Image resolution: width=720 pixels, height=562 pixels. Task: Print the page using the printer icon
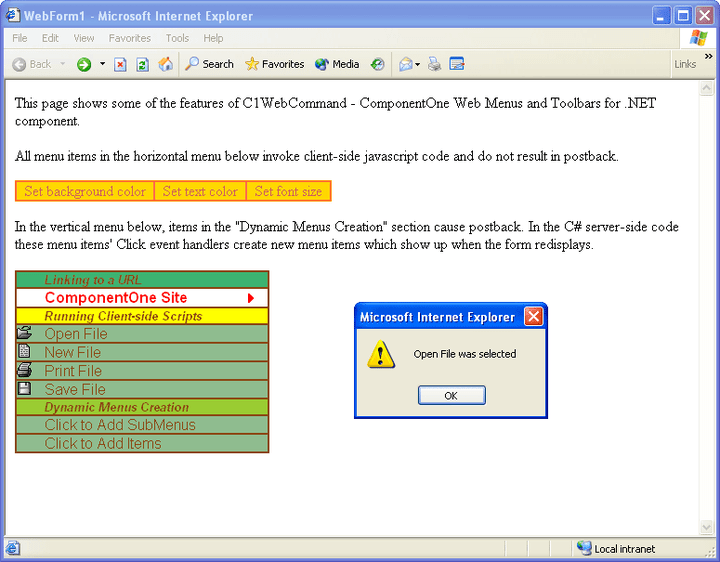tap(434, 64)
